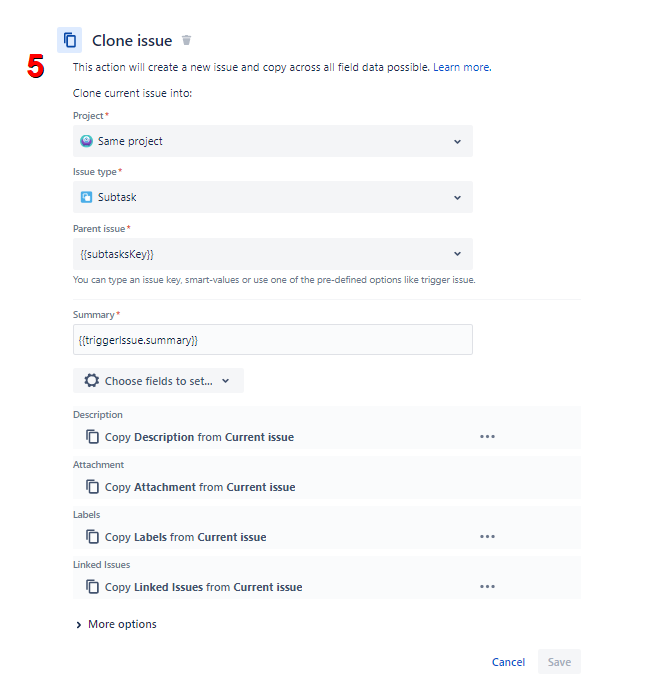Image resolution: width=669 pixels, height=692 pixels.
Task: Open the three-dot menu for Labels field
Action: pyautogui.click(x=487, y=537)
